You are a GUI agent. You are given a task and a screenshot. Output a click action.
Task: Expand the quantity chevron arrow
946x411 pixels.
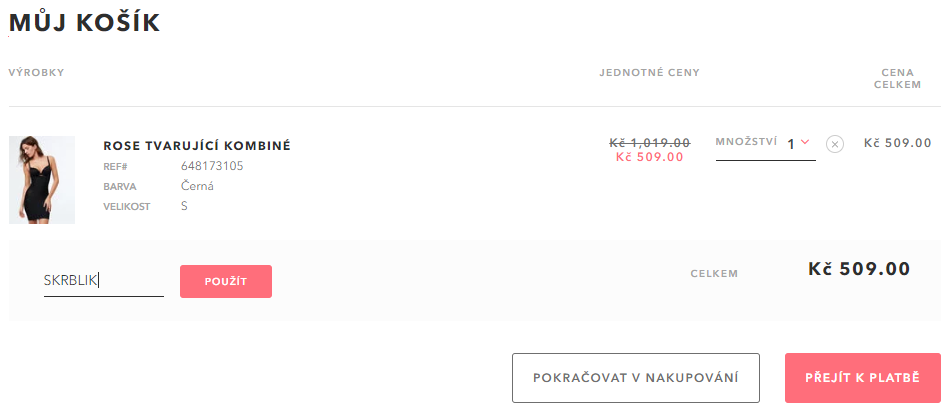tap(805, 142)
